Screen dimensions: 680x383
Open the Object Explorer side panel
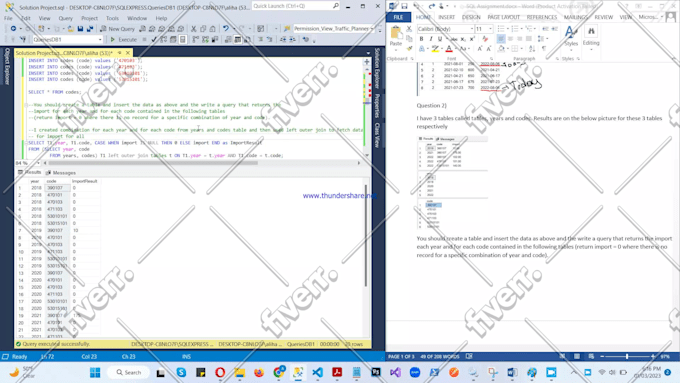coord(7,66)
